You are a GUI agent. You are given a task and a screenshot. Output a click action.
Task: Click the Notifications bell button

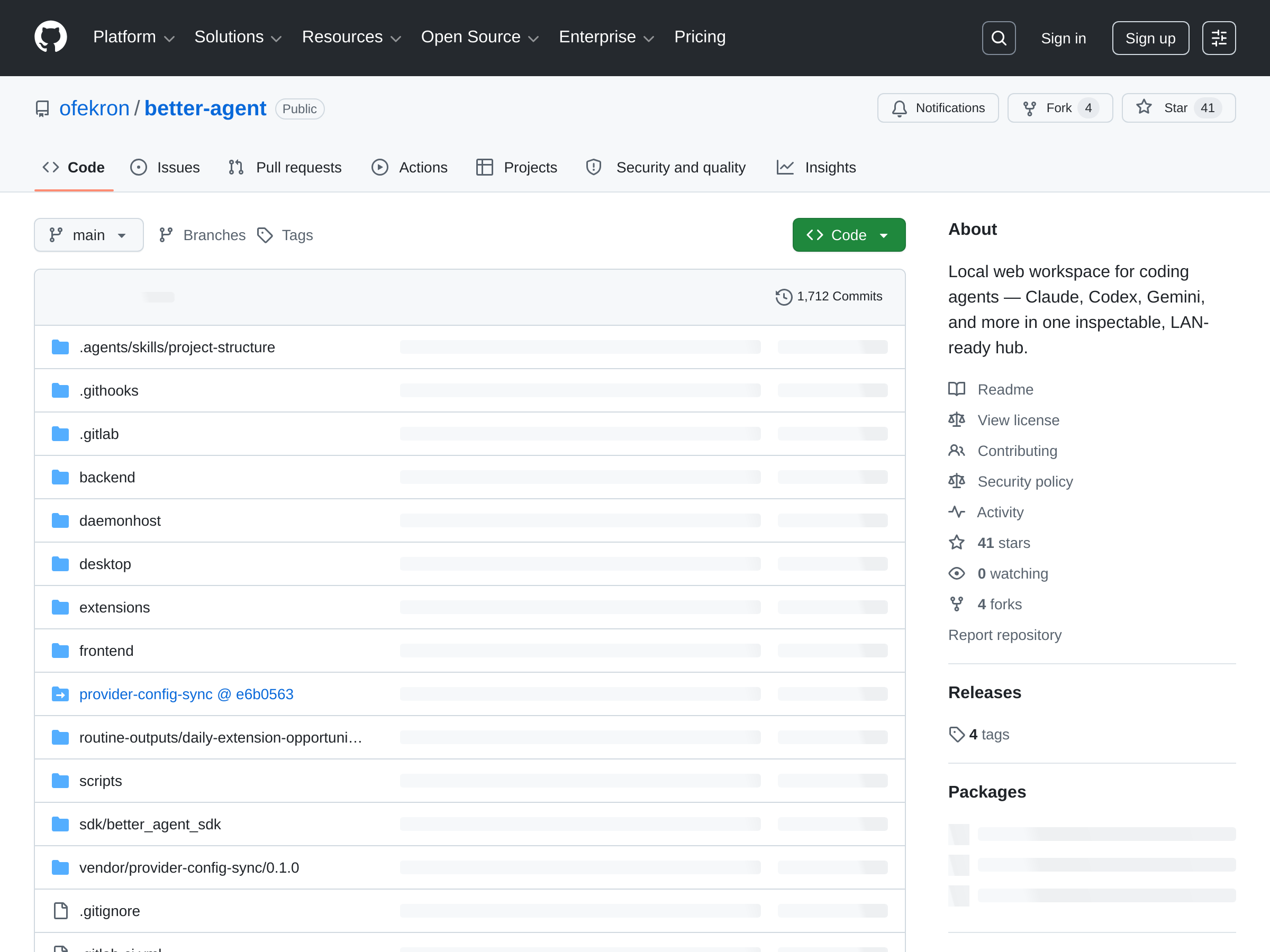tap(938, 108)
